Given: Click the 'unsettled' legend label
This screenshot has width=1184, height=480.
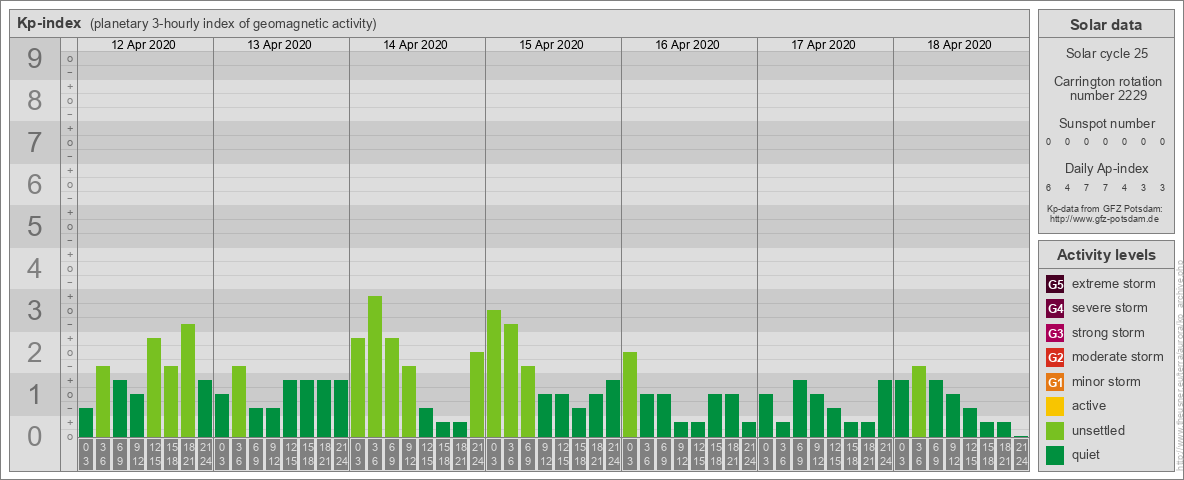Looking at the screenshot, I should pyautogui.click(x=1099, y=429).
